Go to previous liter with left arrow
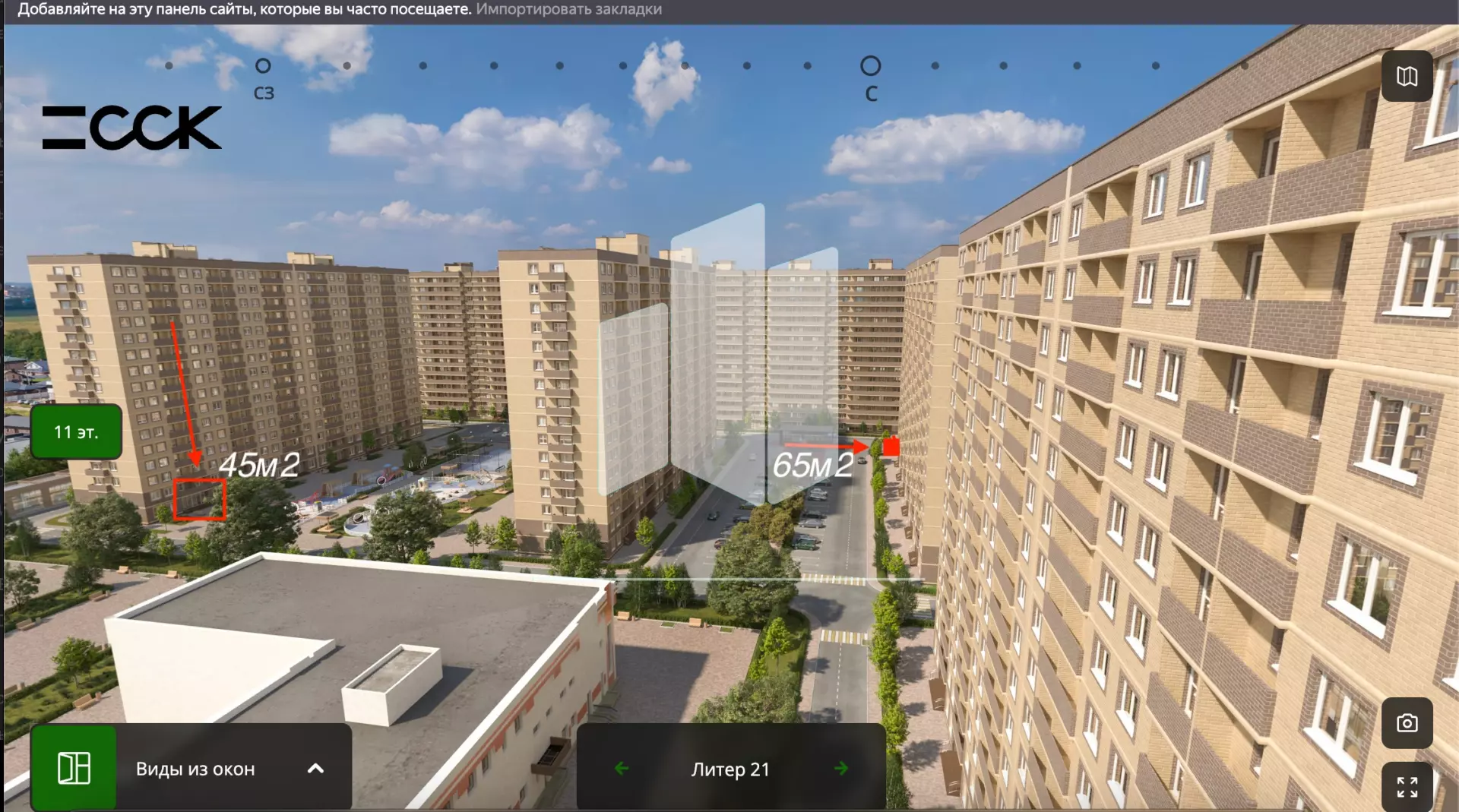Screen dimensions: 1459x812 [622, 769]
